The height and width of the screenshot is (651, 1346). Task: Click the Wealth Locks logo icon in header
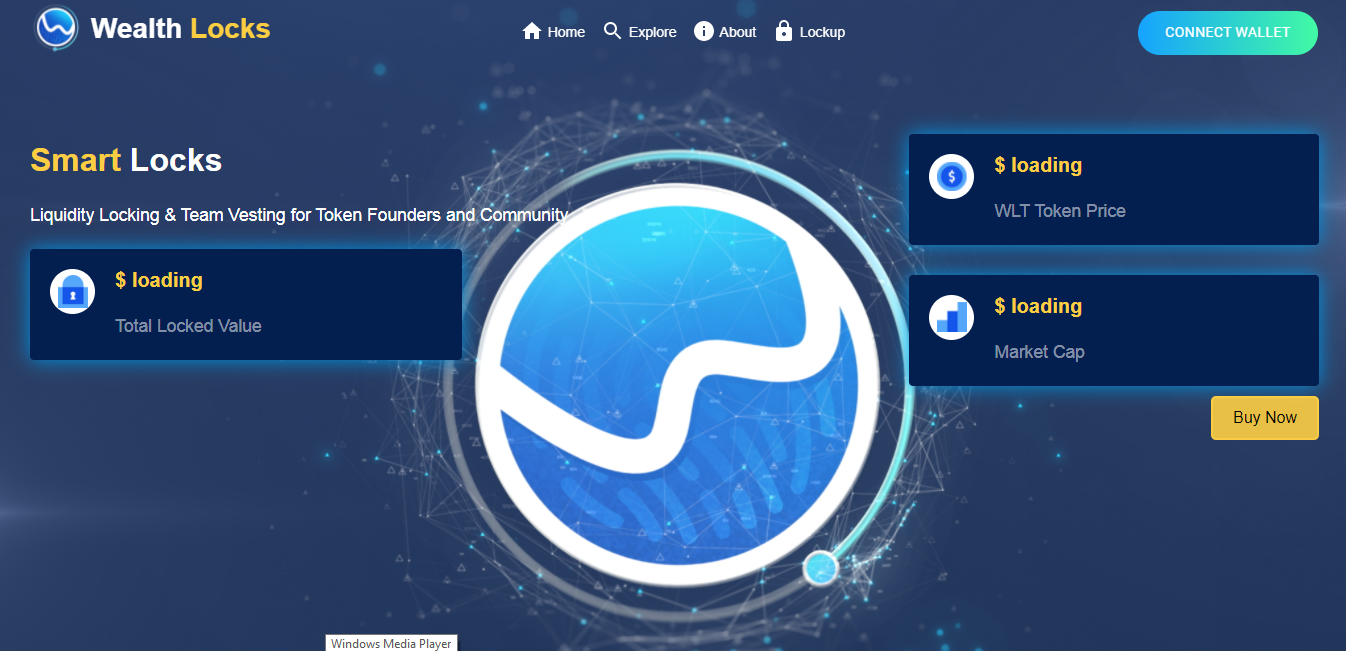pos(57,28)
